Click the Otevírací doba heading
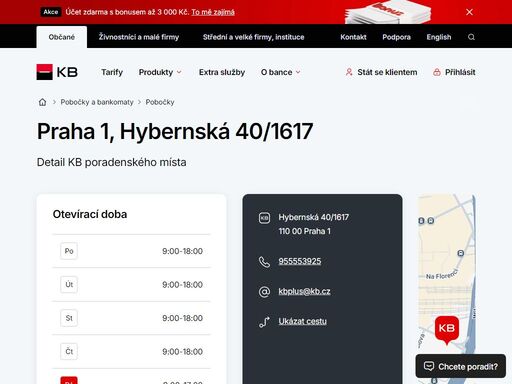Screen dimensions: 512x384 point(90,214)
